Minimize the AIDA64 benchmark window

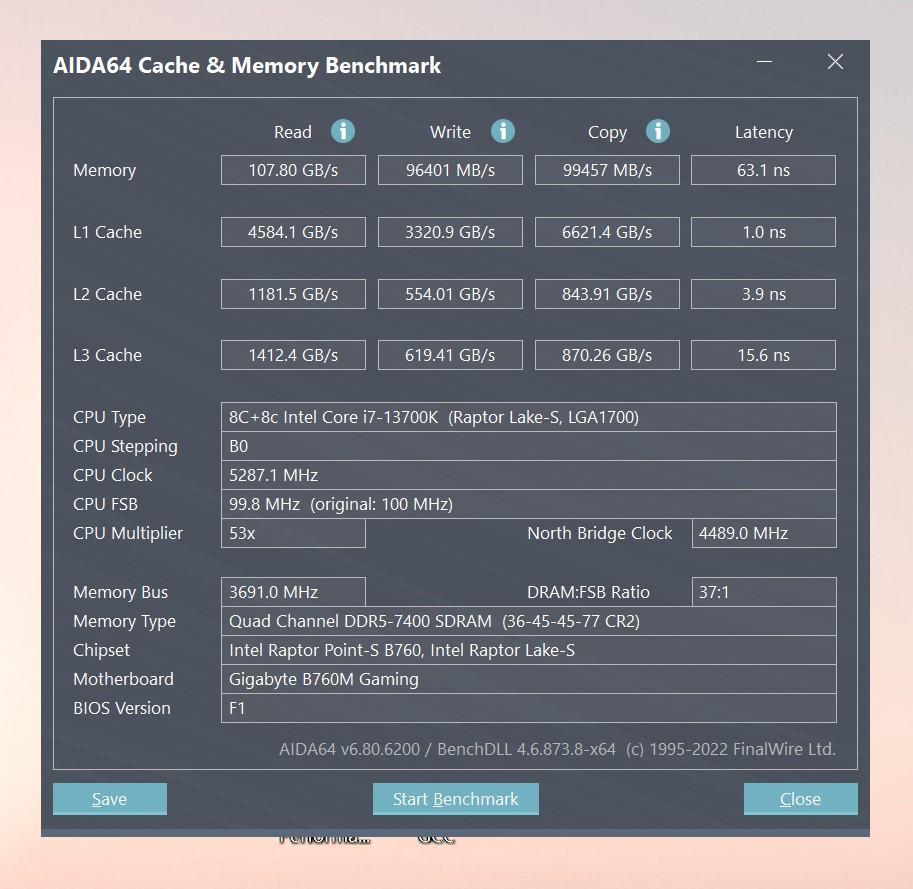(x=765, y=61)
